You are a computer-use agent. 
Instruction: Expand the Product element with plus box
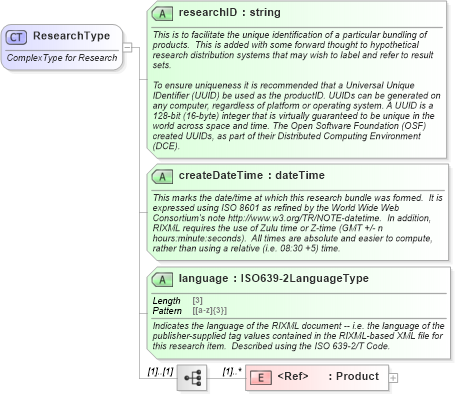click(x=393, y=378)
